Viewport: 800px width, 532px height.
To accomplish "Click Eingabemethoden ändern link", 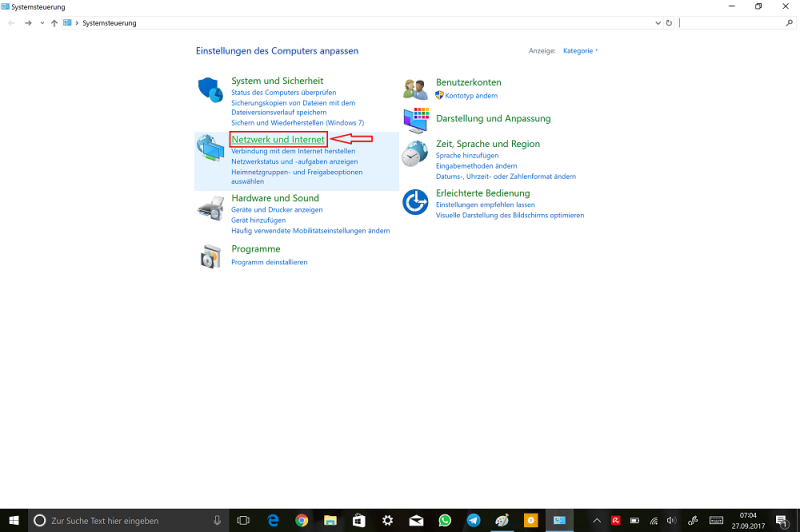I will pos(476,166).
